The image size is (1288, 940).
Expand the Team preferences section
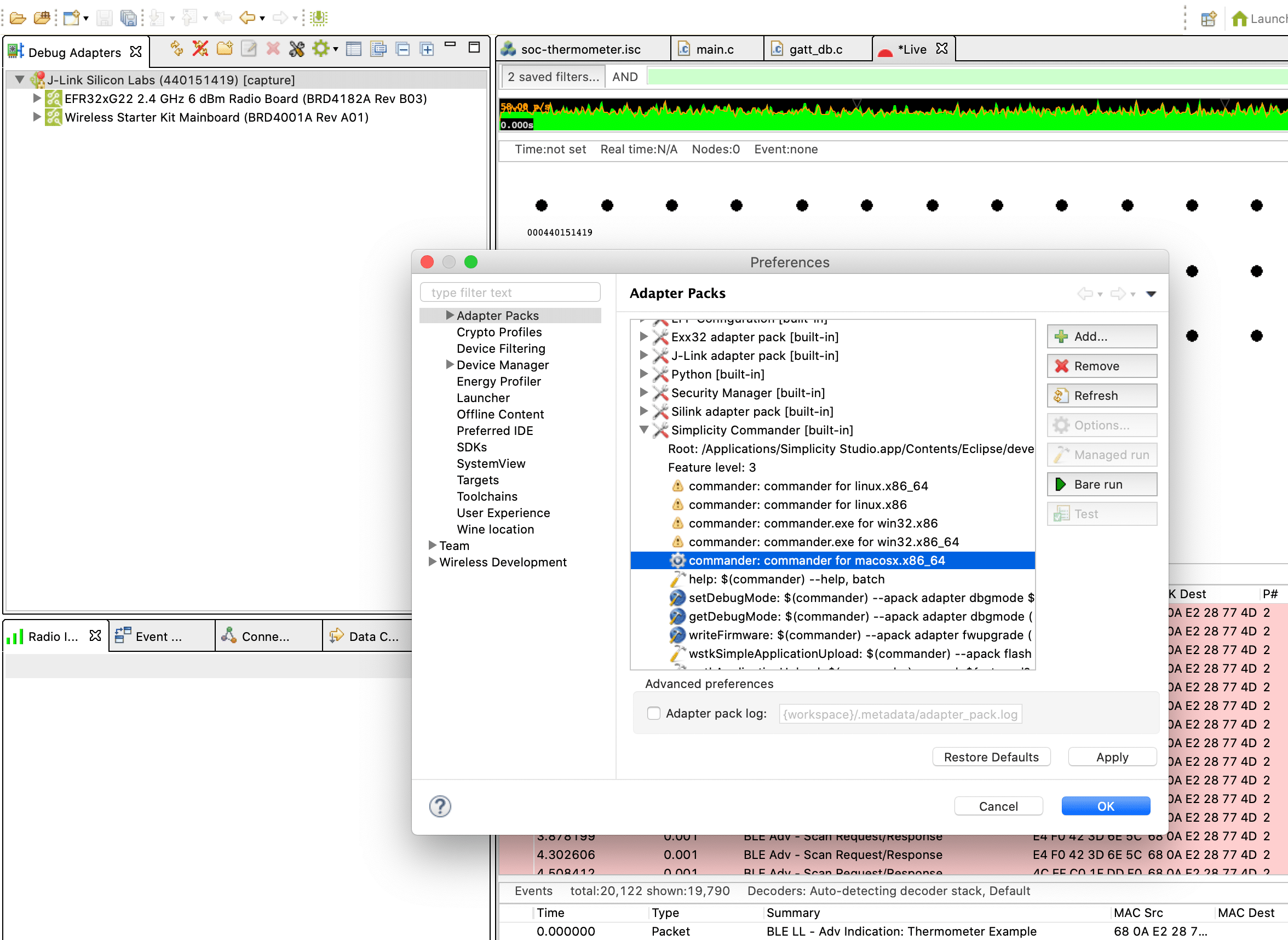pyautogui.click(x=433, y=545)
